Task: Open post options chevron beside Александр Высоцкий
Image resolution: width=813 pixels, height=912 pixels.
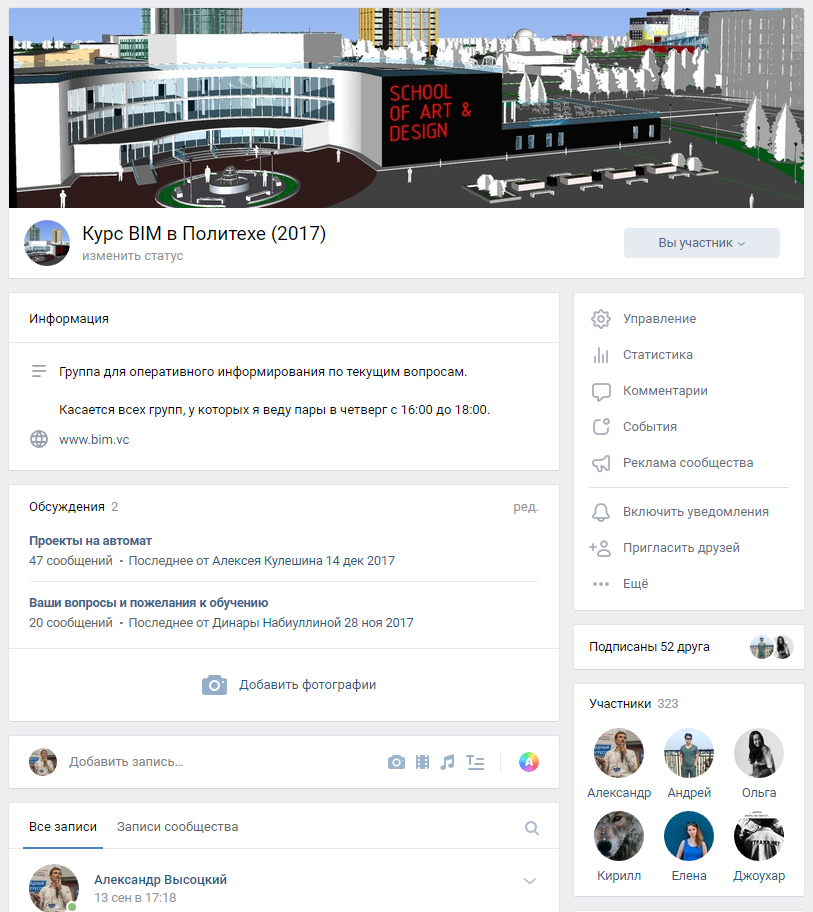Action: click(530, 881)
